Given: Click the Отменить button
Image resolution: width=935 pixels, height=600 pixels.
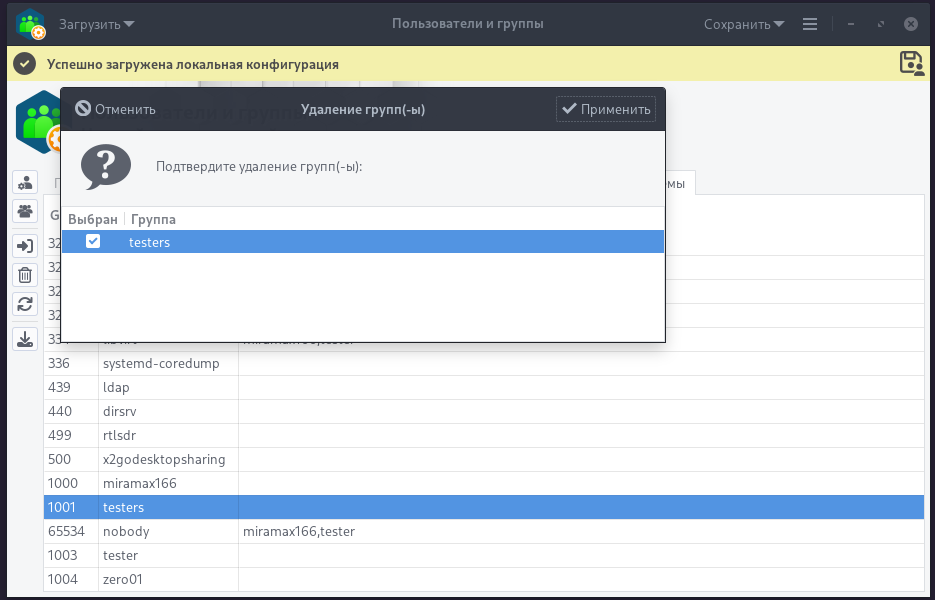Looking at the screenshot, I should click(116, 109).
